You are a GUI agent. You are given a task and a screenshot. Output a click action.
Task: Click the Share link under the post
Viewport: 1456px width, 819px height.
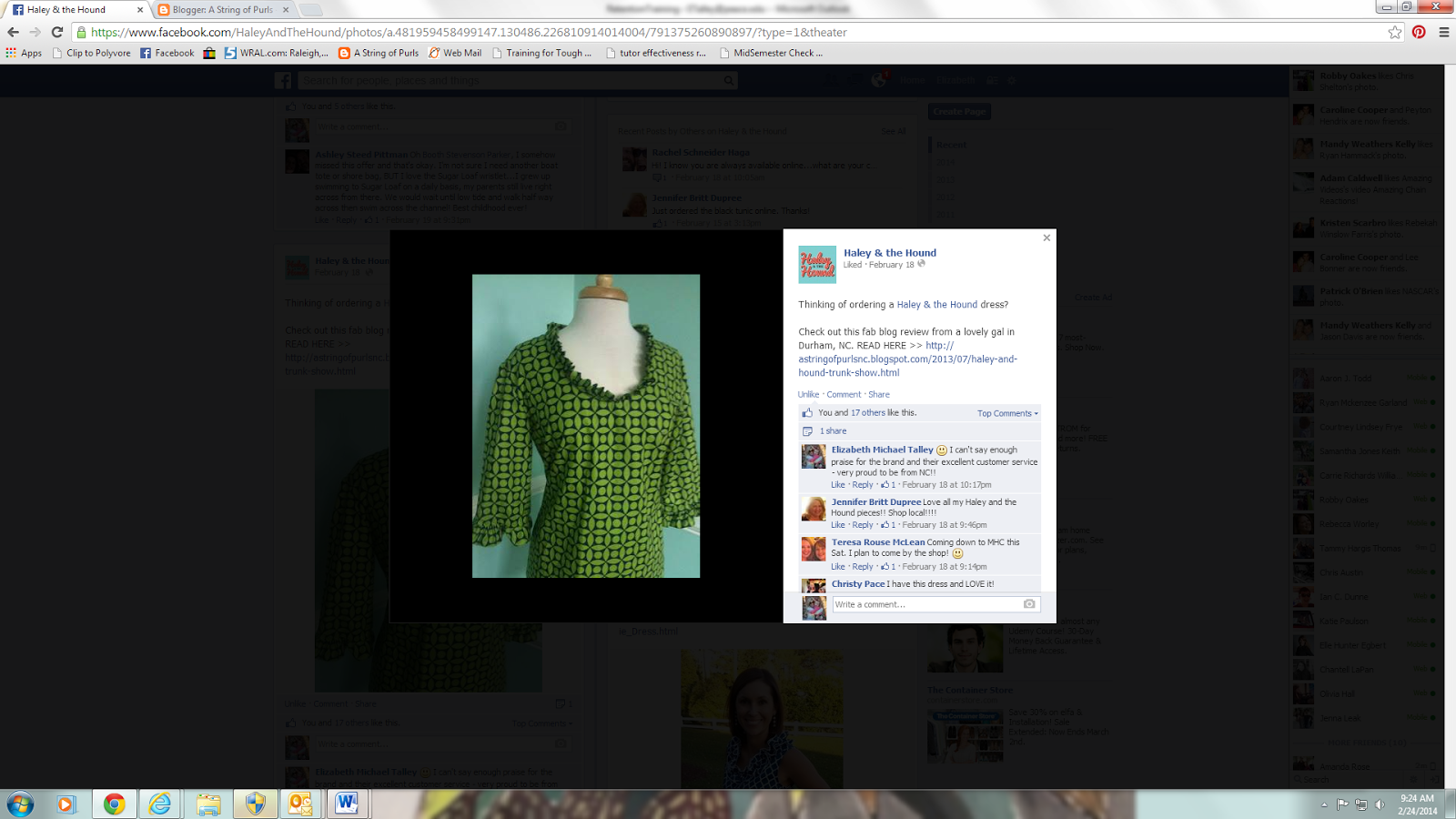(x=879, y=395)
